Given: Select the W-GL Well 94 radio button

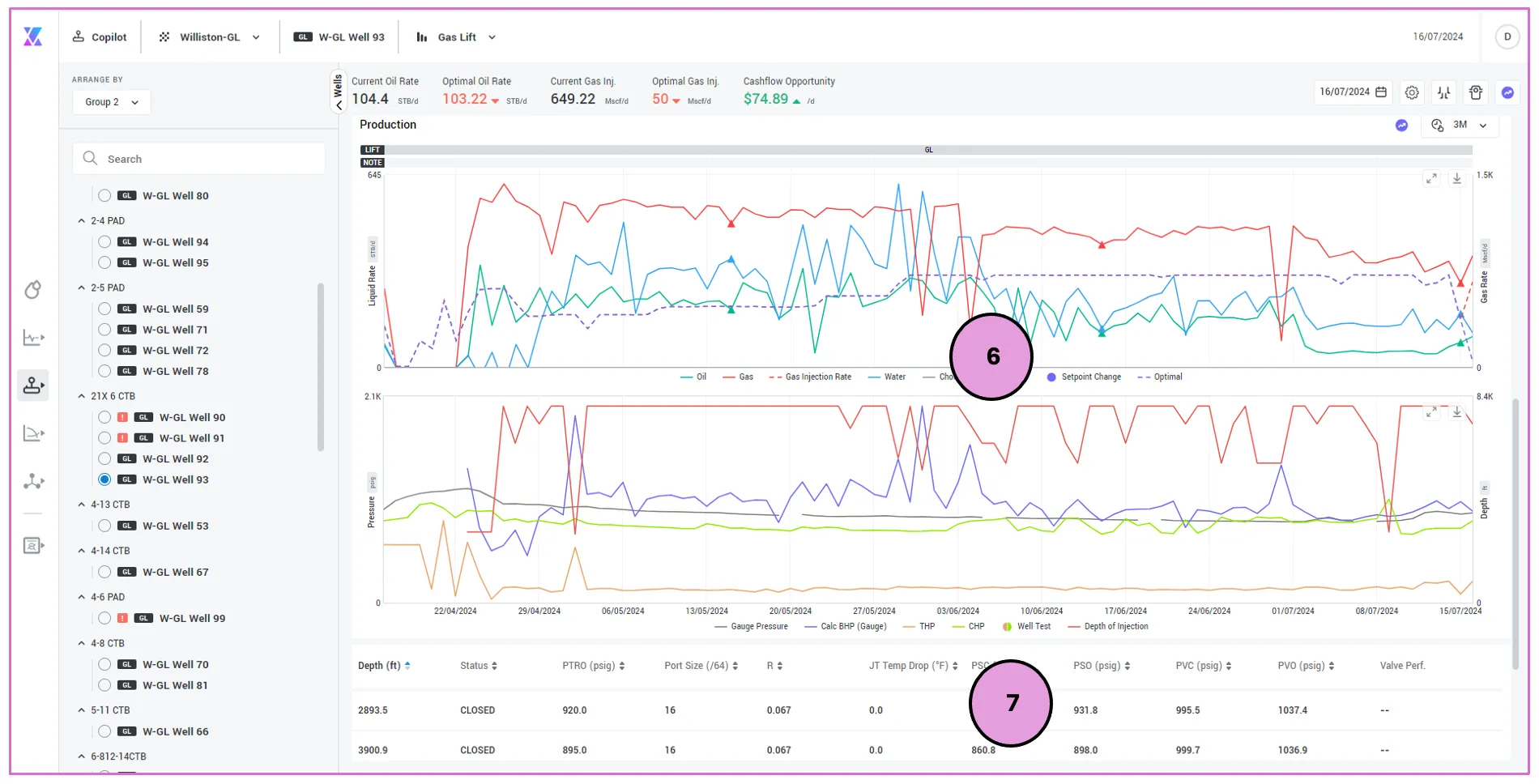Looking at the screenshot, I should [x=104, y=241].
